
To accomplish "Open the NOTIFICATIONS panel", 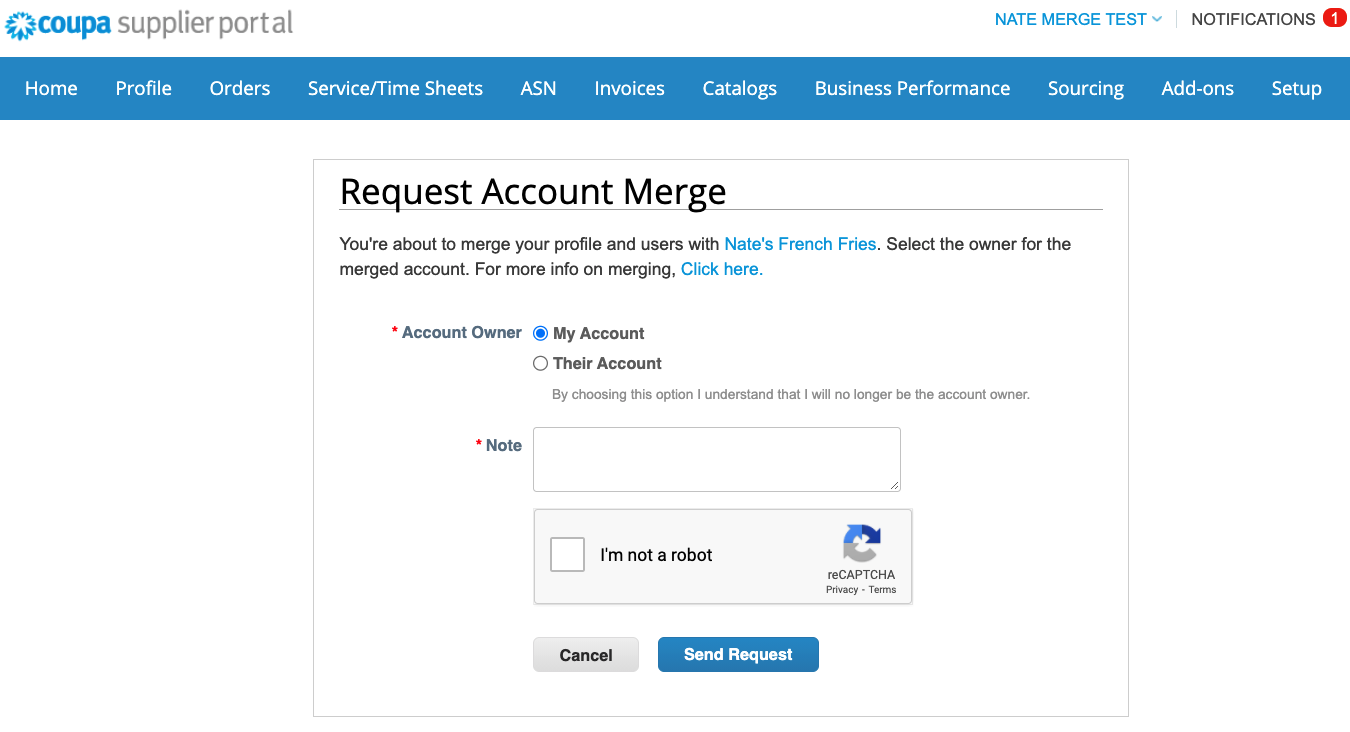I will pyautogui.click(x=1253, y=19).
